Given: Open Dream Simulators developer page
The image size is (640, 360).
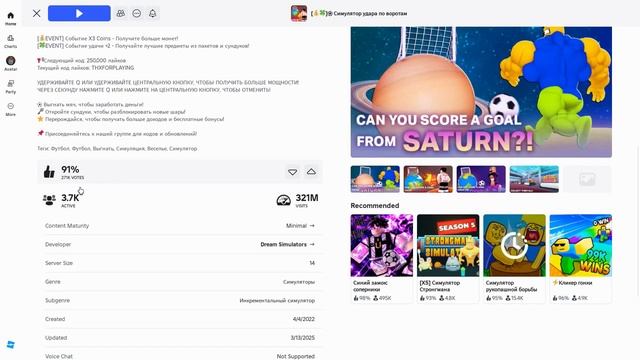Looking at the screenshot, I should [287, 244].
